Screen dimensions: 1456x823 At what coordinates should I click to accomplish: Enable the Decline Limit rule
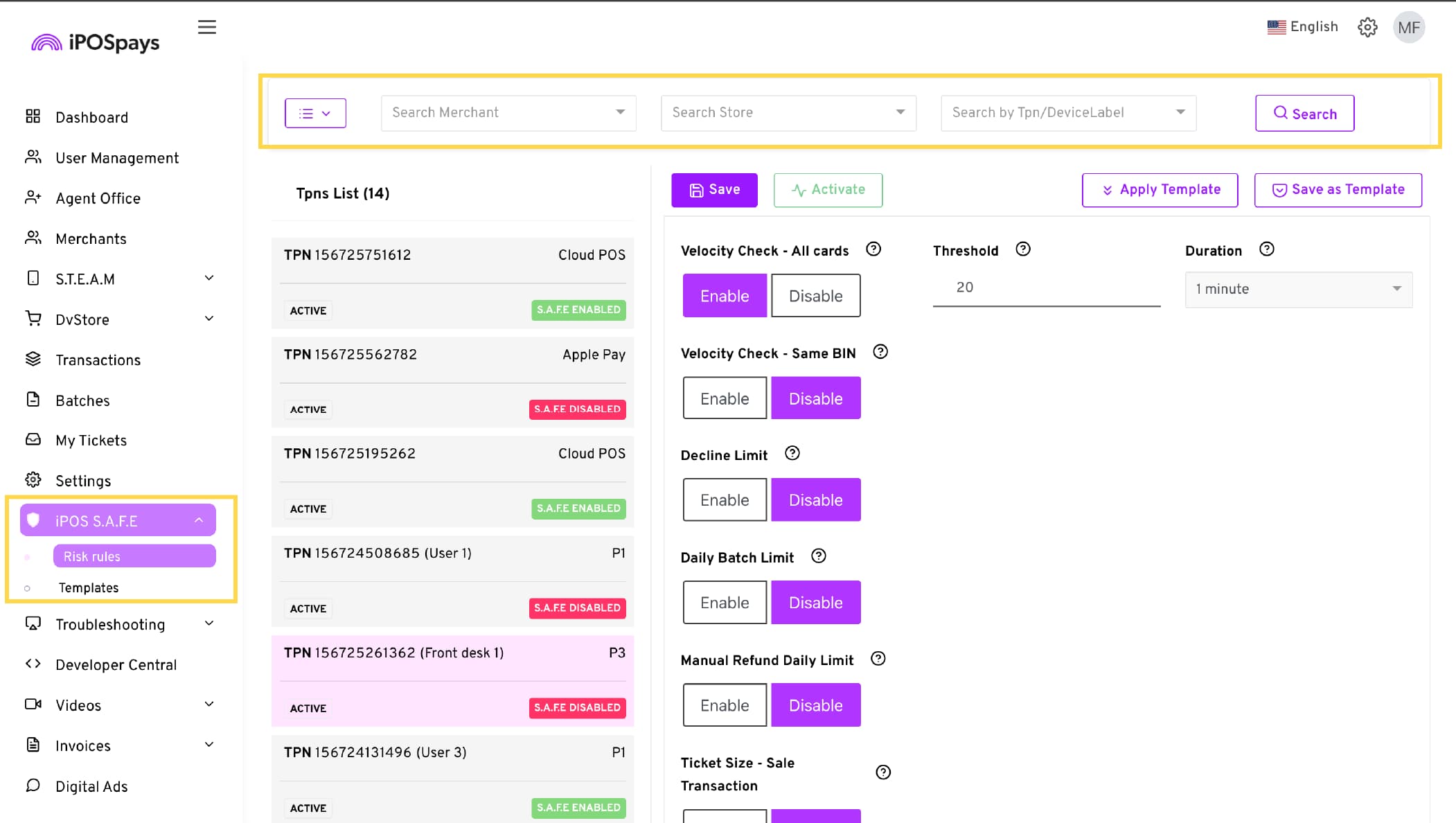click(724, 500)
